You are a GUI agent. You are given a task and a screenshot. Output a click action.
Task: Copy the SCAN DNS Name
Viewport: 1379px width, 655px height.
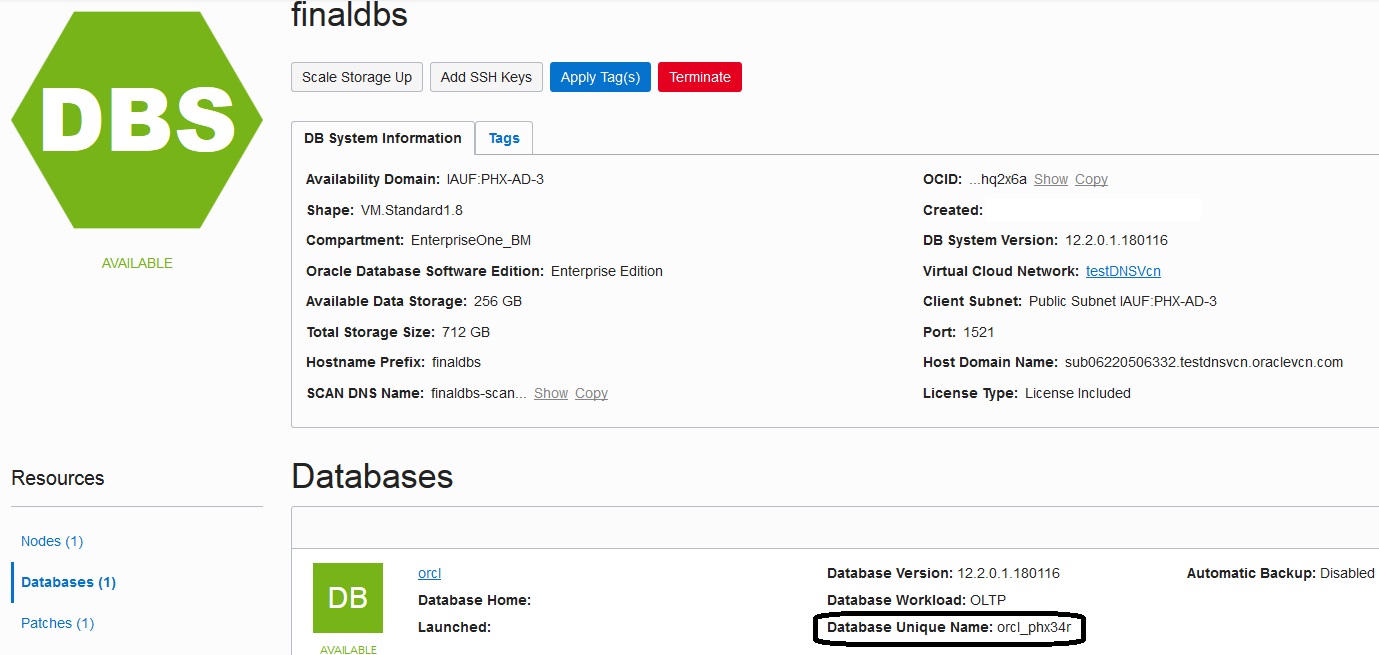pos(591,393)
